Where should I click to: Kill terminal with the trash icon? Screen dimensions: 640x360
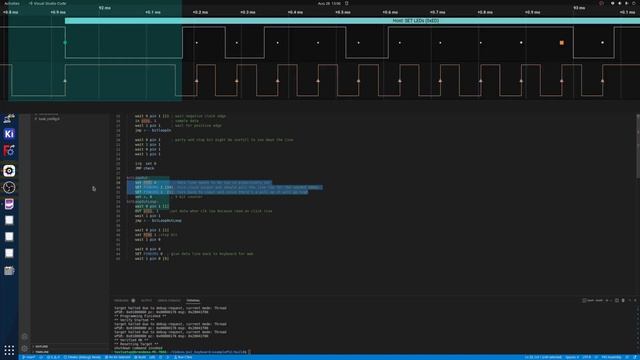(623, 300)
